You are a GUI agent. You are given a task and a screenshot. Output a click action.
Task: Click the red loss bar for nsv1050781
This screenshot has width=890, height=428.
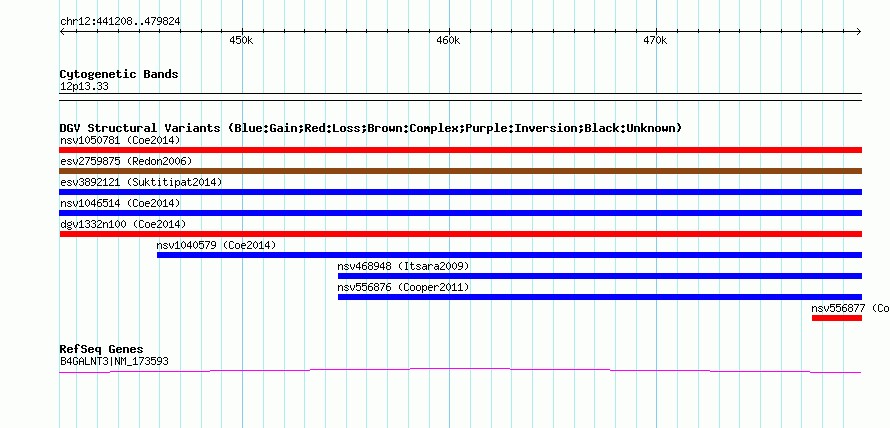point(460,150)
